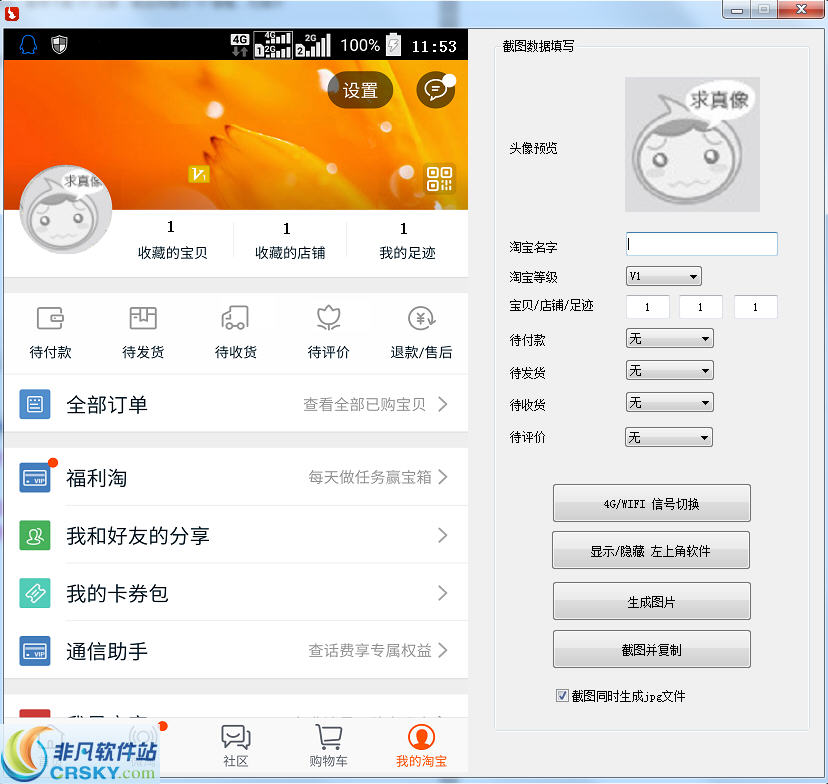Open 查话费享专属权益 link
Viewport: 828px width, 784px height.
370,650
